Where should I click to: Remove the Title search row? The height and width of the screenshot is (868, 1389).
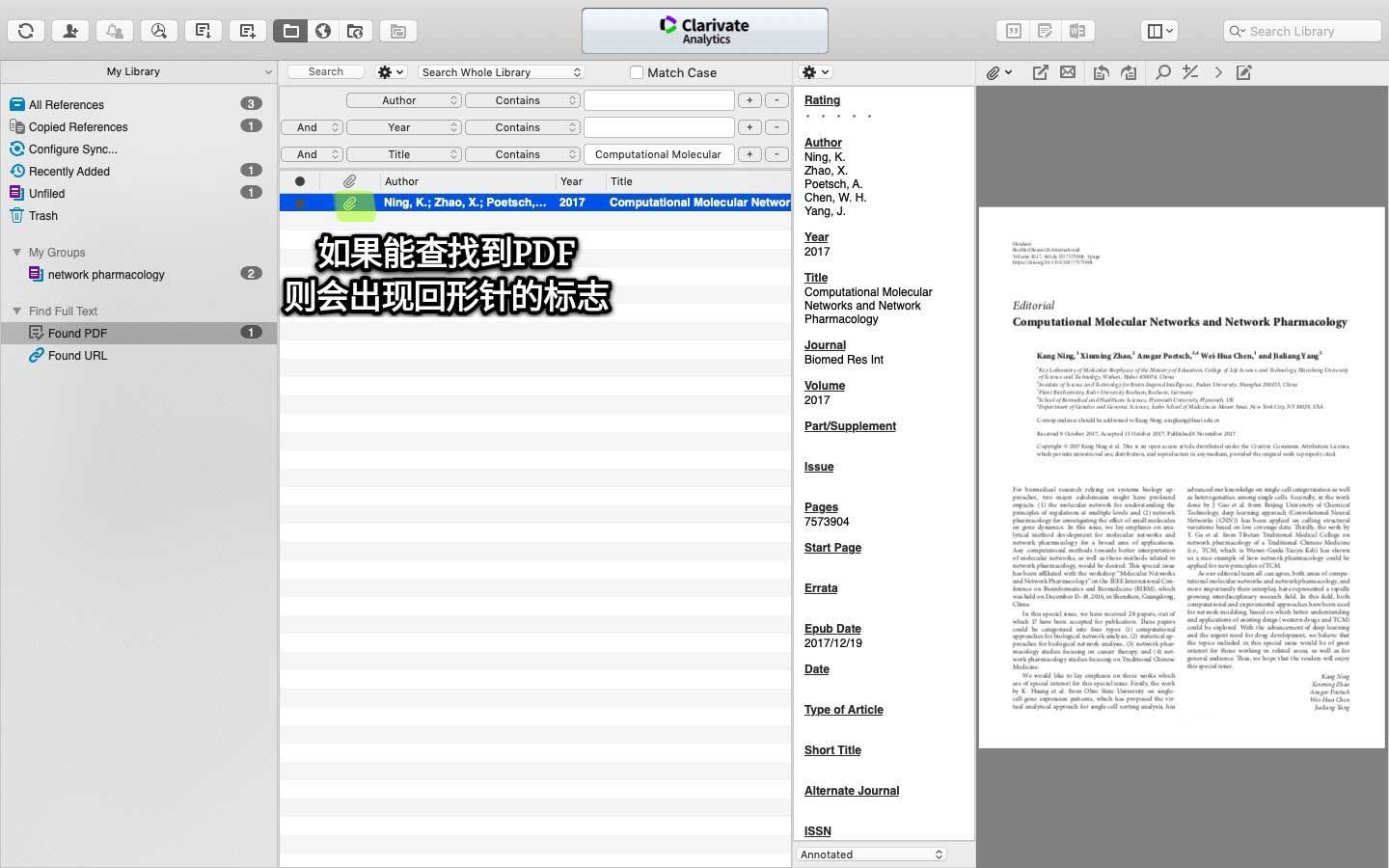click(x=776, y=154)
